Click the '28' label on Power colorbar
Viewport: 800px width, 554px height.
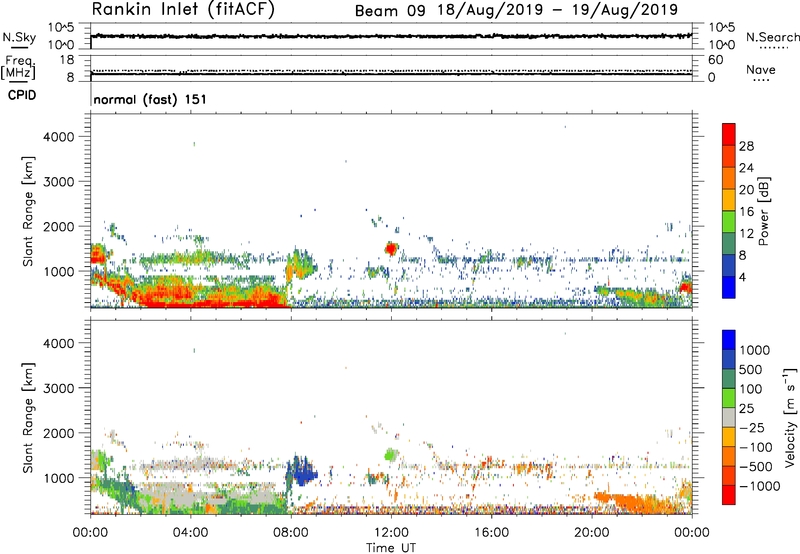coord(746,146)
